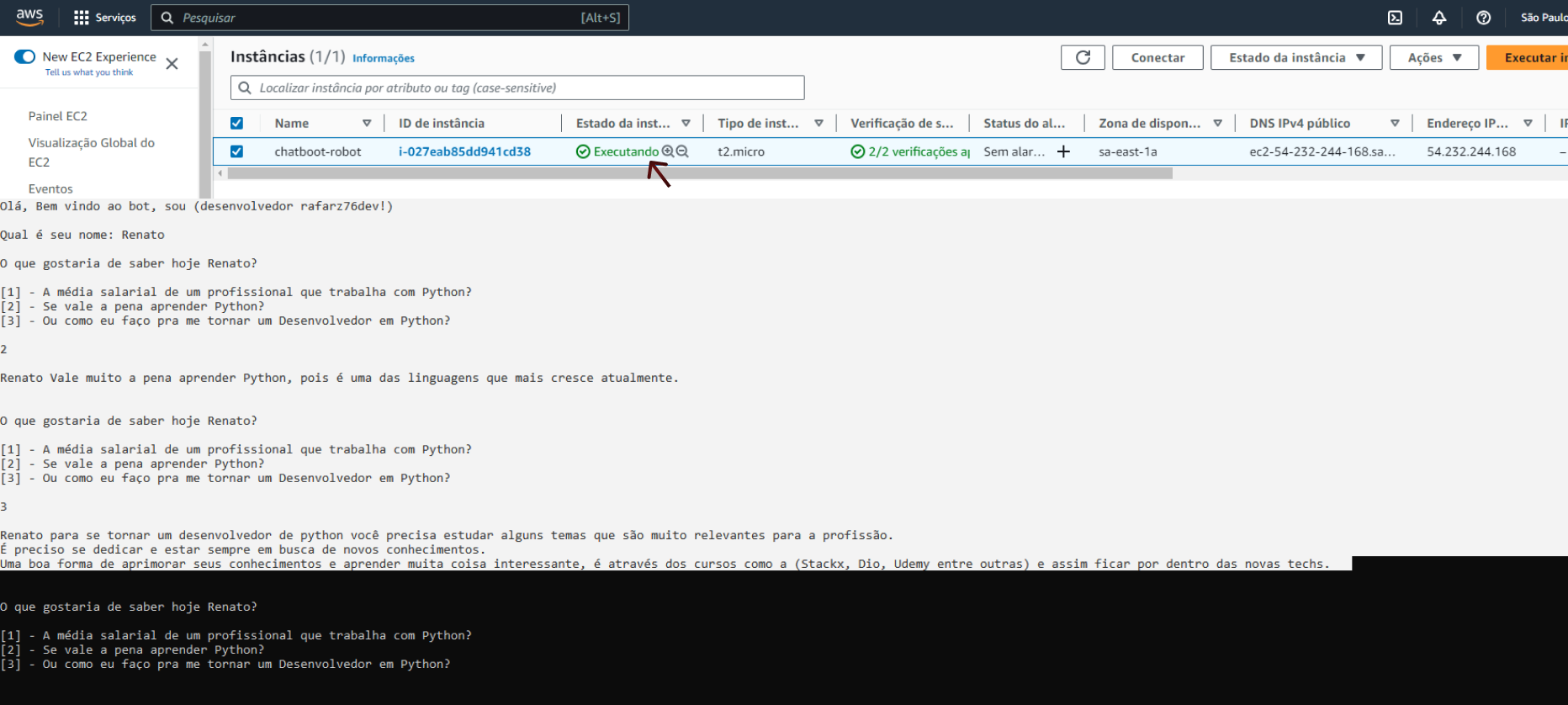Click the ID de instância column header

[442, 123]
